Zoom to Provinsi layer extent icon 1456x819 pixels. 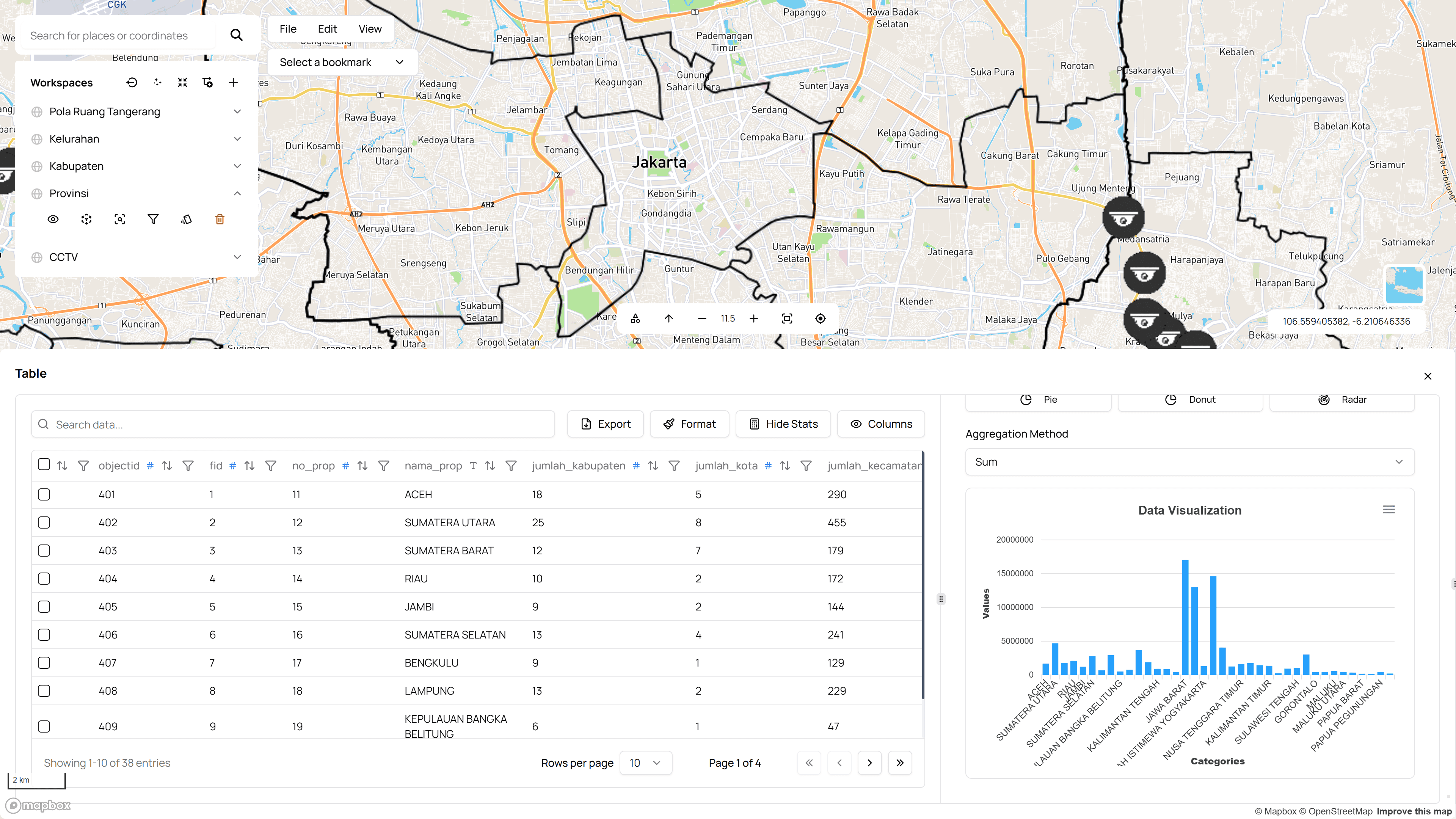point(119,219)
